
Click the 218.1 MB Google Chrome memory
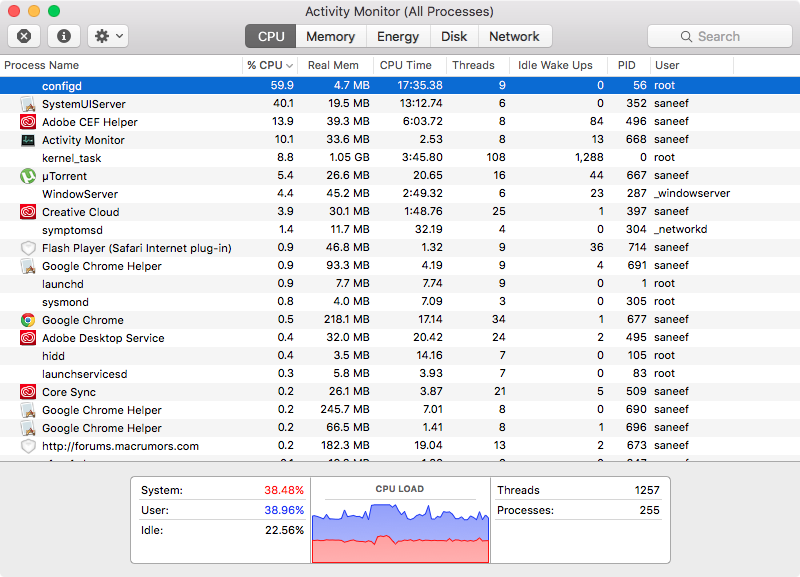pos(346,319)
